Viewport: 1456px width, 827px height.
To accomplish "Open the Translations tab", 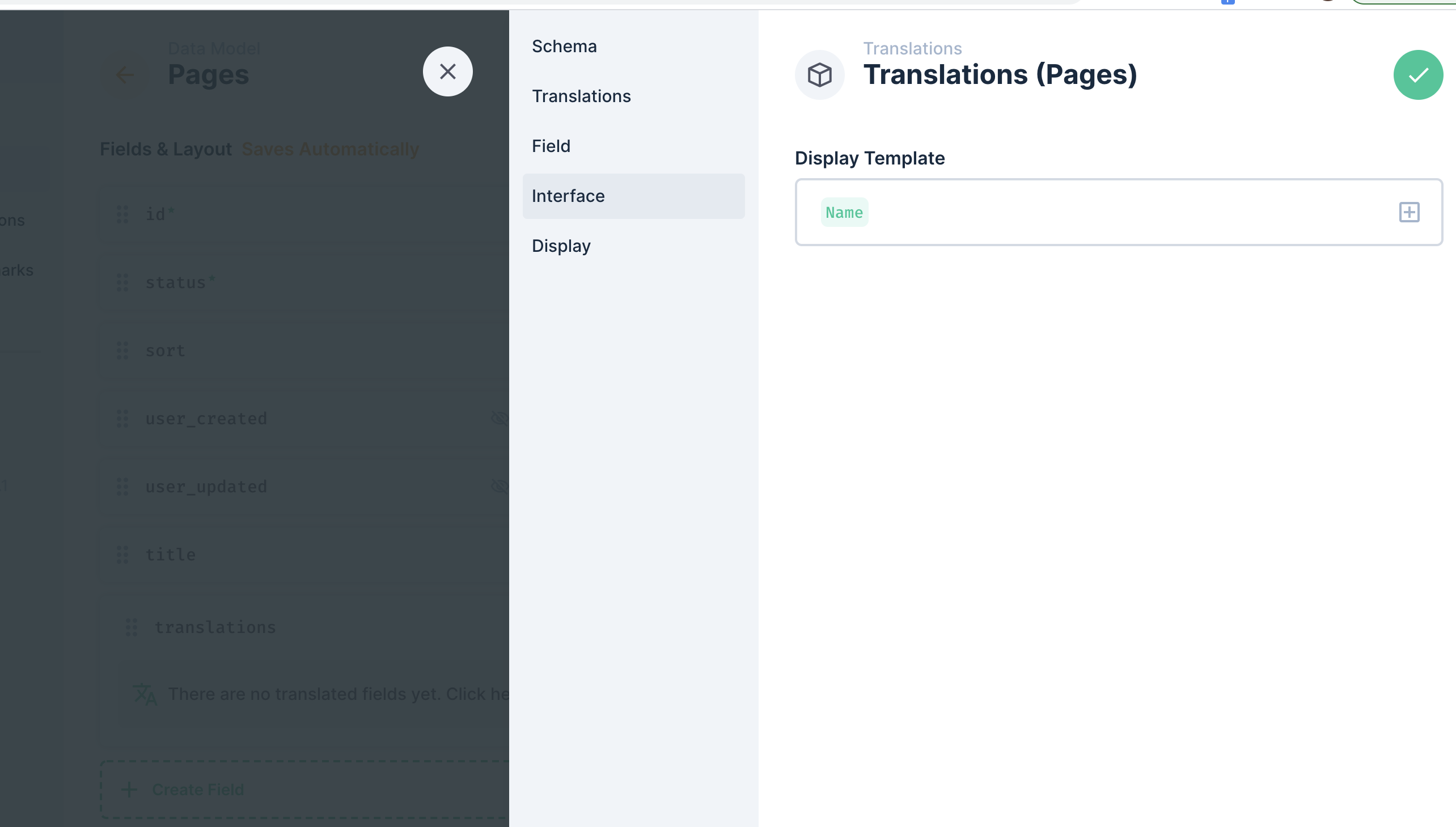I will pyautogui.click(x=633, y=96).
